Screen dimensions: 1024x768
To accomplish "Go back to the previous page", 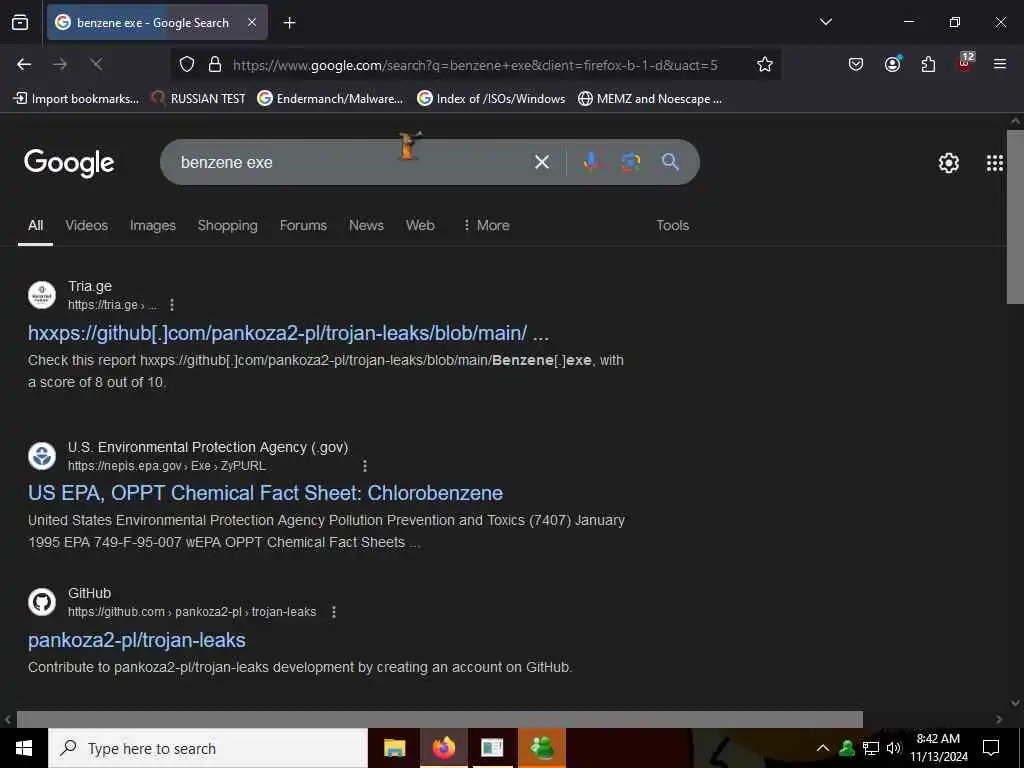I will tap(24, 64).
